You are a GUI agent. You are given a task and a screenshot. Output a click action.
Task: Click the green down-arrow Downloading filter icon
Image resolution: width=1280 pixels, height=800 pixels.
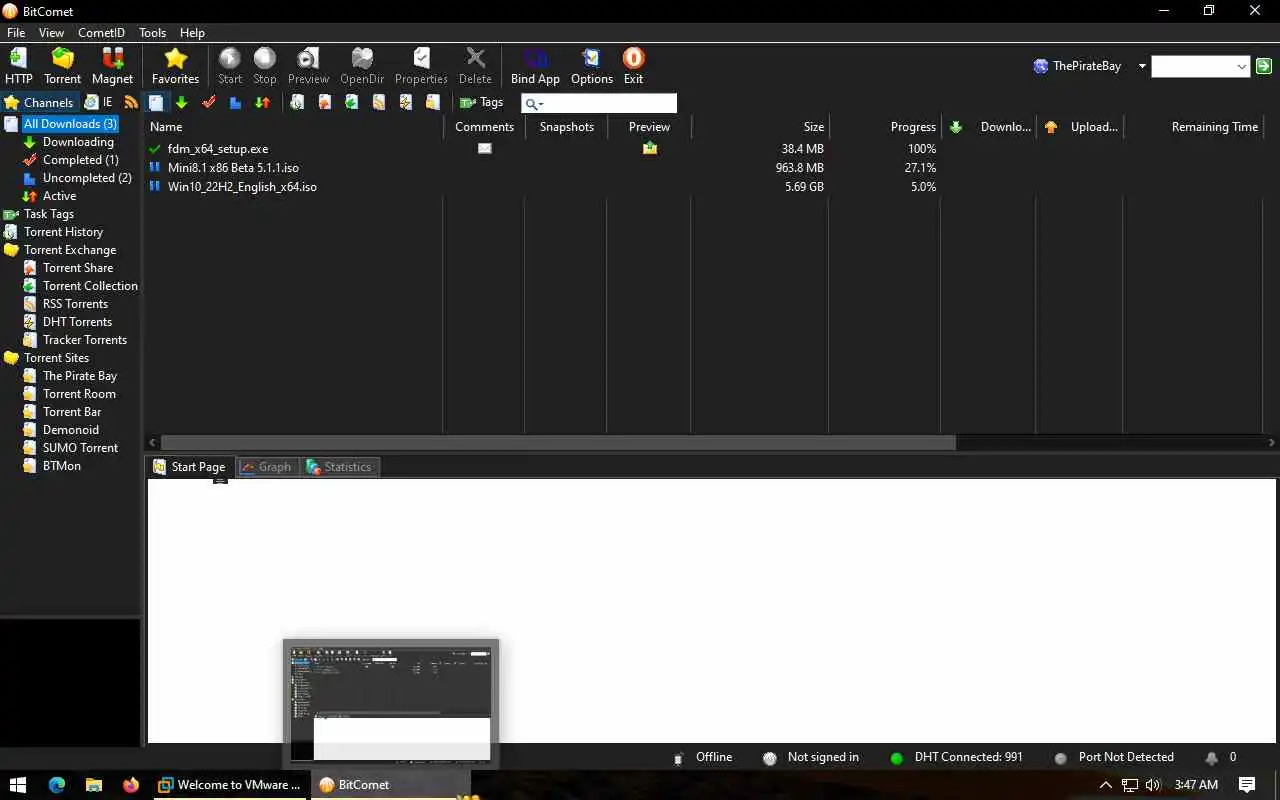tap(181, 102)
